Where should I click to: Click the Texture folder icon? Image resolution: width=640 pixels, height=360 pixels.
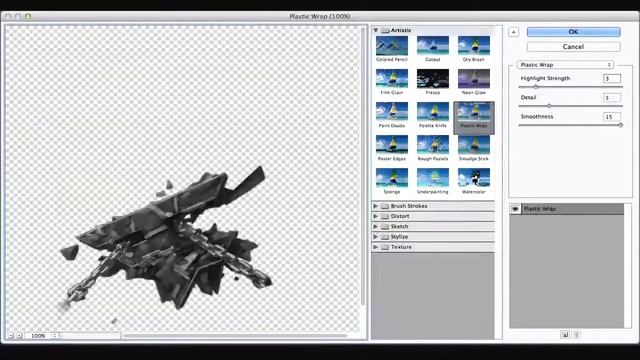(384, 247)
